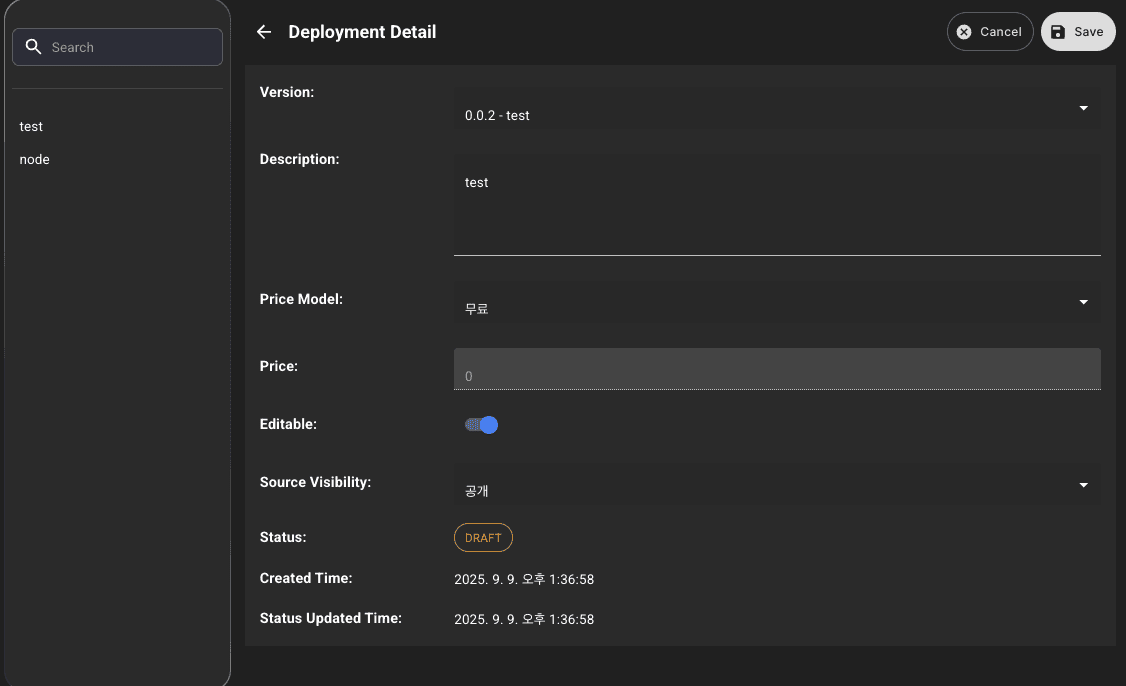Click the Created Time value 2025. 9. 9.
This screenshot has height=686, width=1126.
point(524,579)
